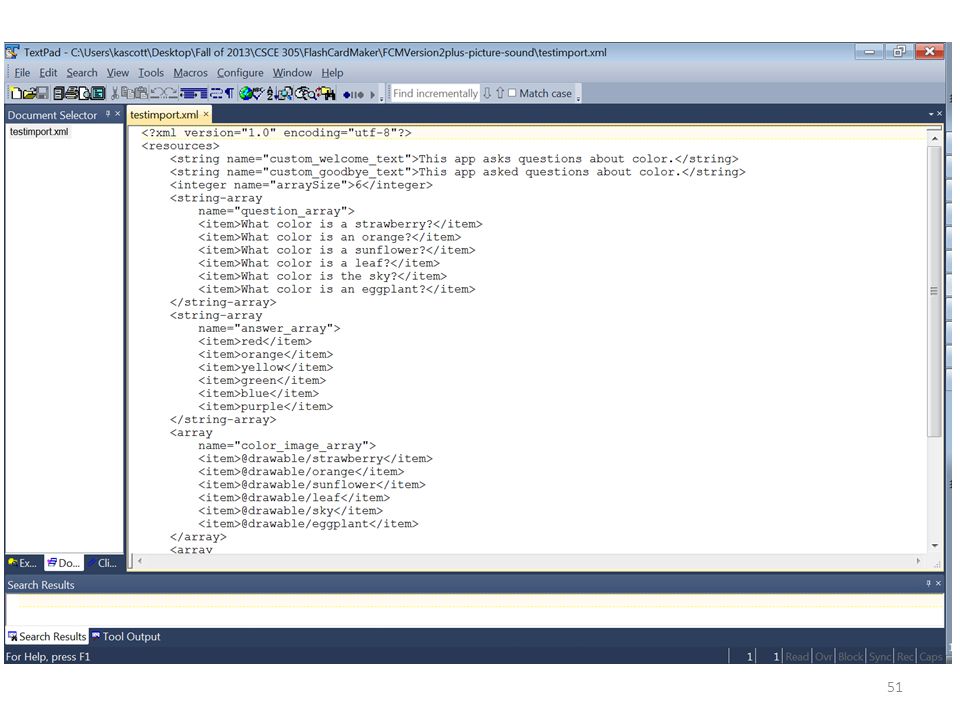
Task: Click the horizontal scrollbar left arrow
Action: tap(140, 561)
